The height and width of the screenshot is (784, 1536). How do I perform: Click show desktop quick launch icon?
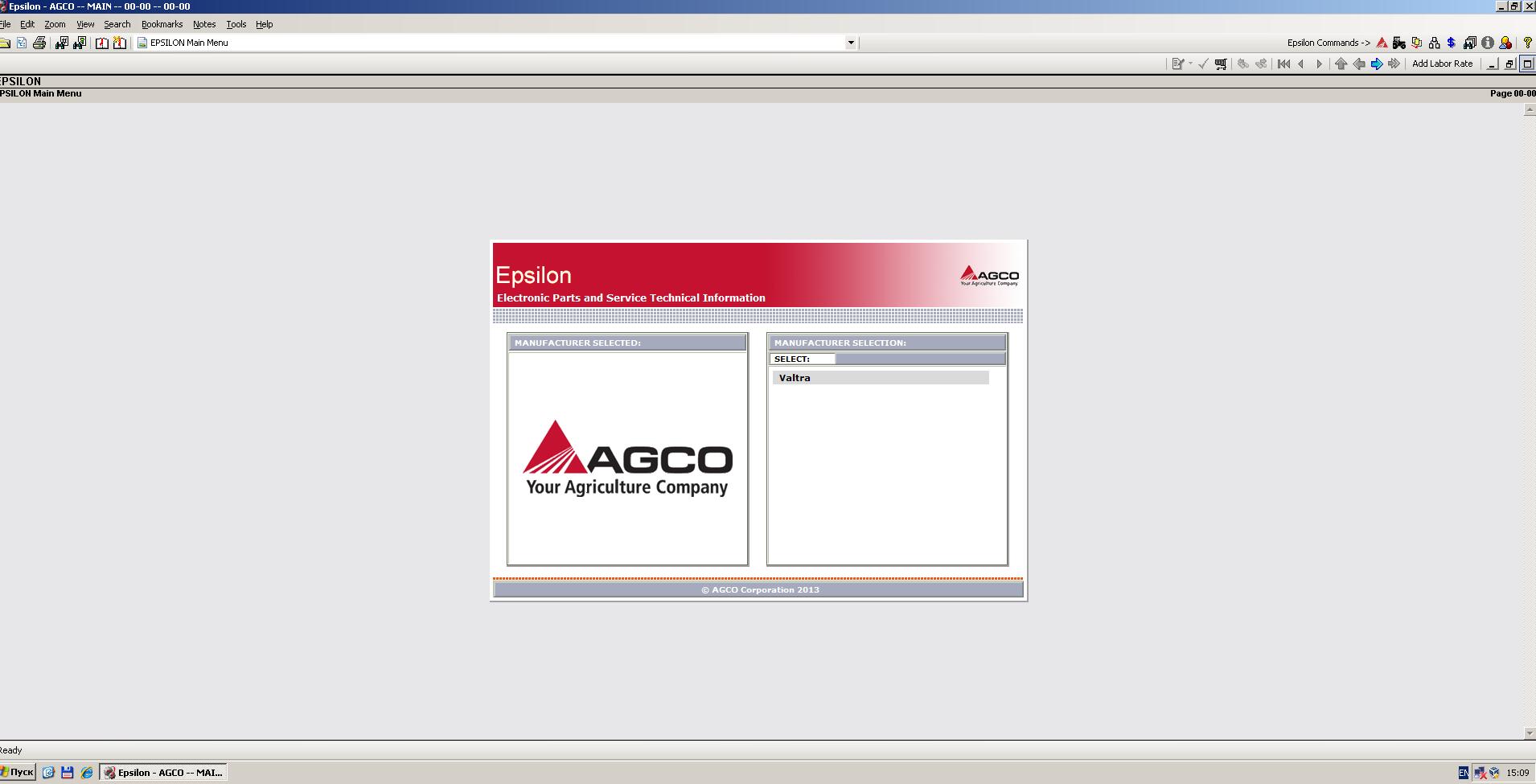point(48,772)
